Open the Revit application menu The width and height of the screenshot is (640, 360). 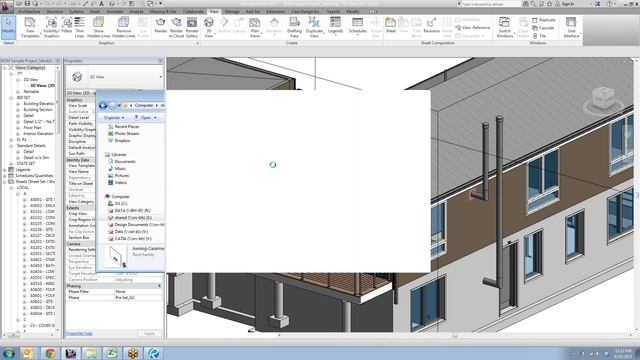(x=7, y=6)
